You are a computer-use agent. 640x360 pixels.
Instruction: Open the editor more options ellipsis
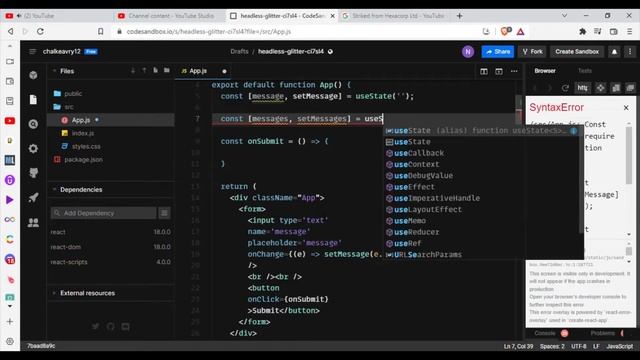[x=514, y=71]
